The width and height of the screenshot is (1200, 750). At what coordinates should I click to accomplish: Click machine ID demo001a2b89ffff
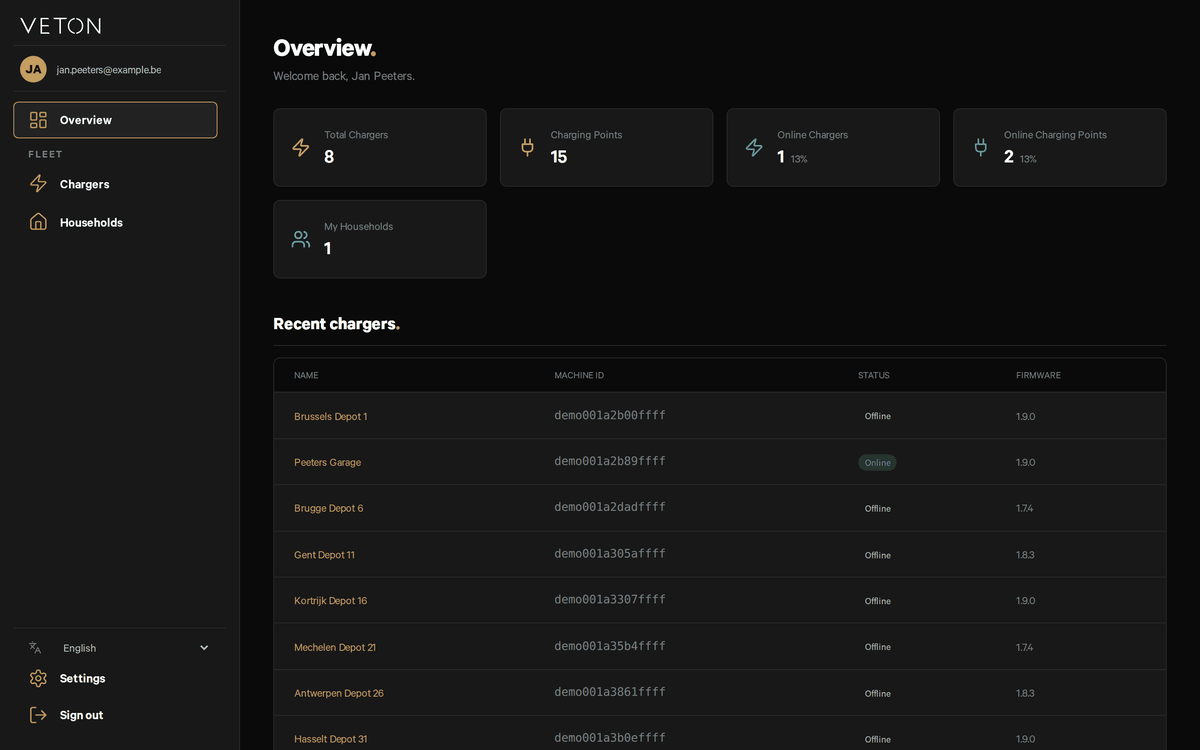(x=610, y=461)
